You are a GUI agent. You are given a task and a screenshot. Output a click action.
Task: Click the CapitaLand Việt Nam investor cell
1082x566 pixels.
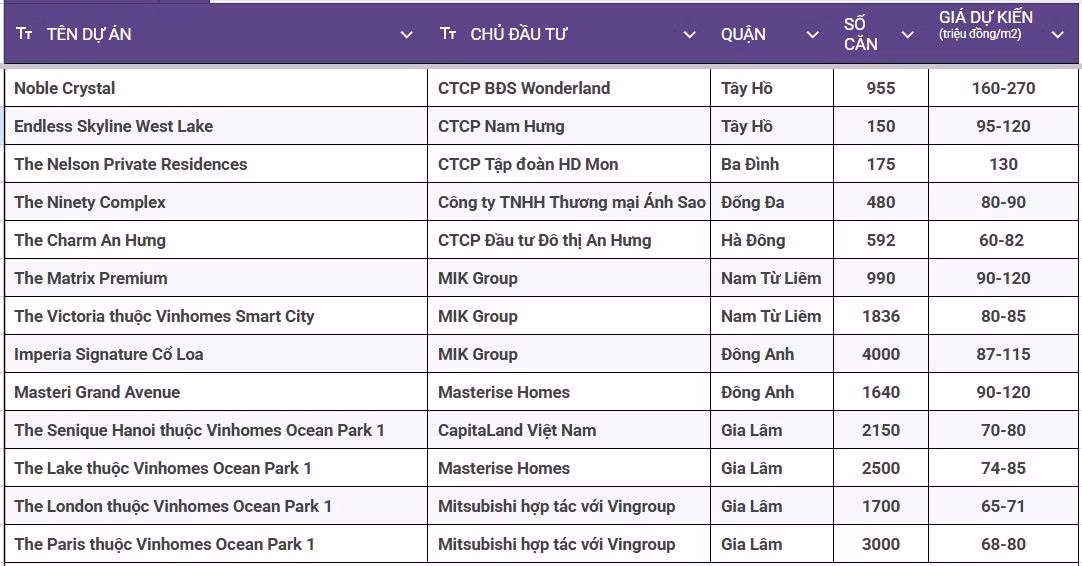click(x=516, y=430)
